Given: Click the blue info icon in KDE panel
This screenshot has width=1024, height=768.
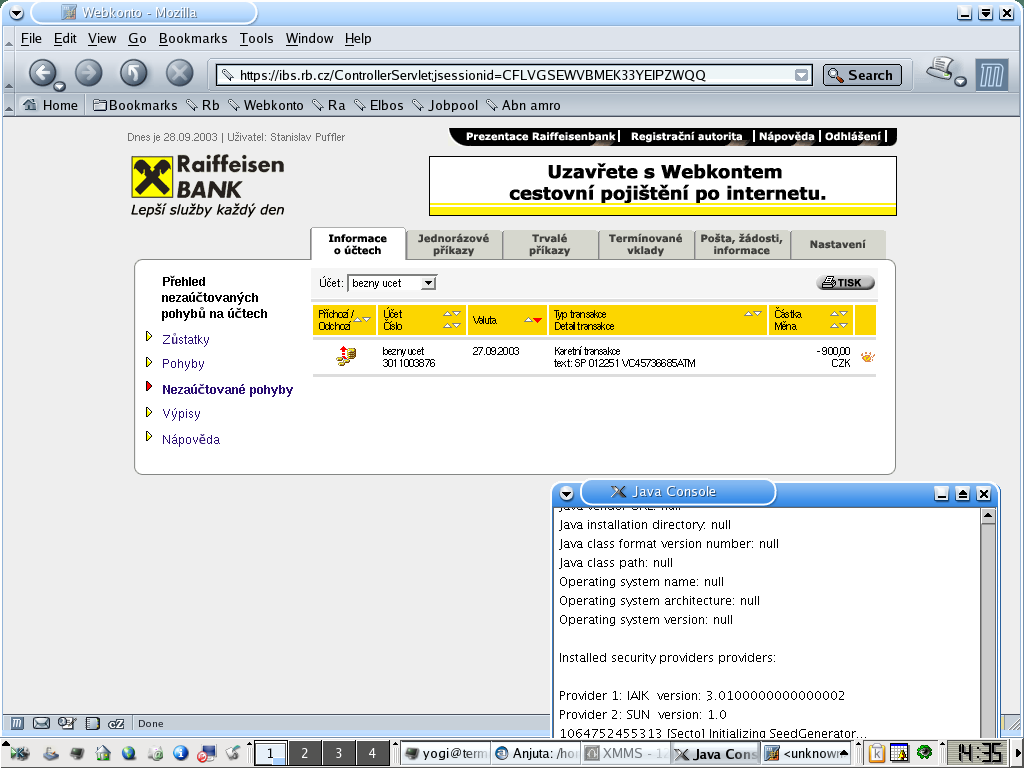Looking at the screenshot, I should [181, 753].
